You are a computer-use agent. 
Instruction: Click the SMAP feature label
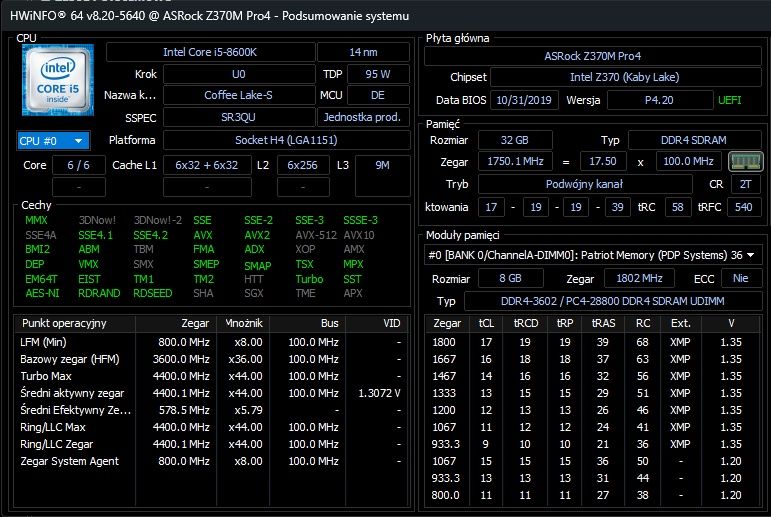tap(258, 266)
